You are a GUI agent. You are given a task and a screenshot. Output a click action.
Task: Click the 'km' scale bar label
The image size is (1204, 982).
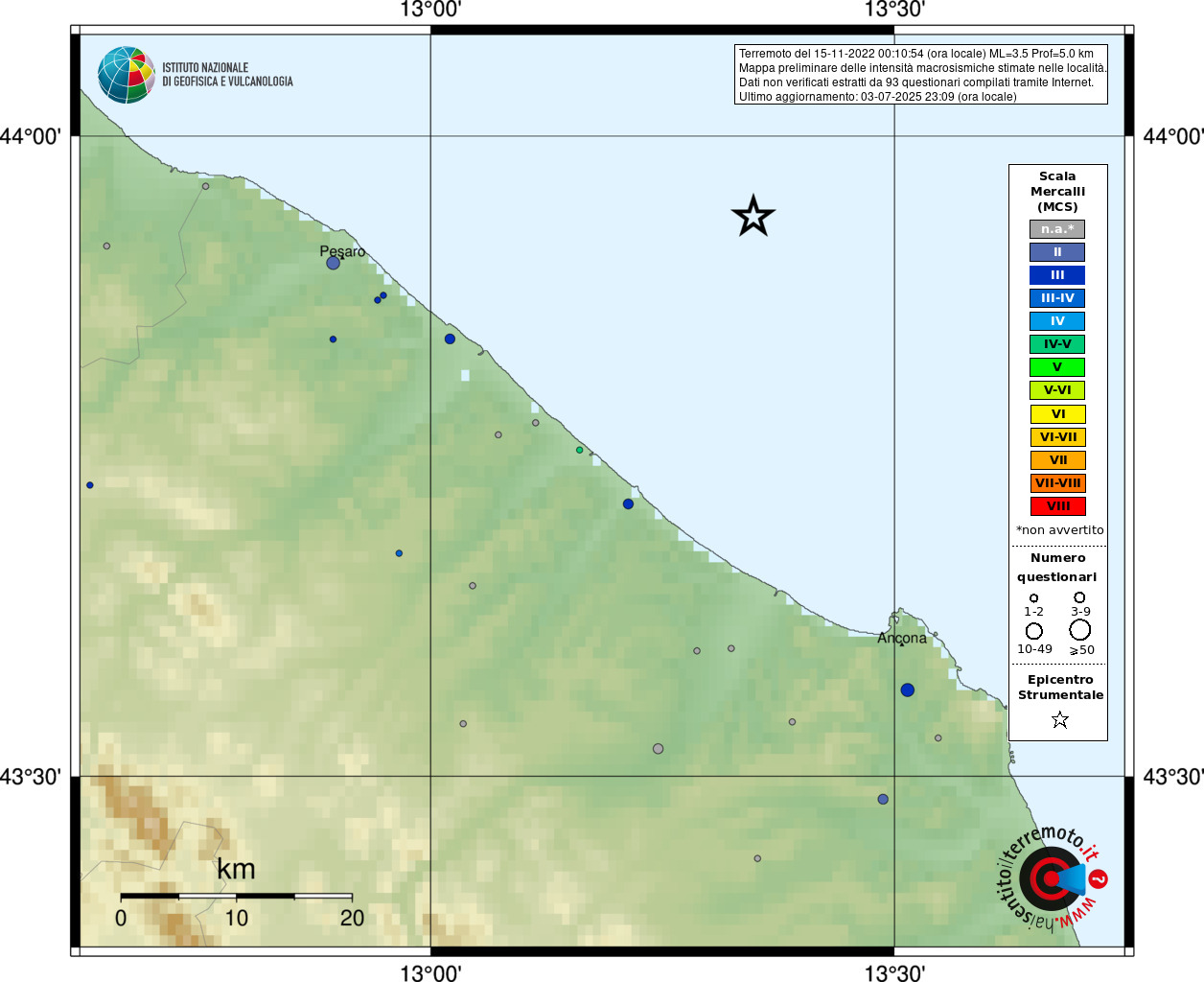coord(236,870)
